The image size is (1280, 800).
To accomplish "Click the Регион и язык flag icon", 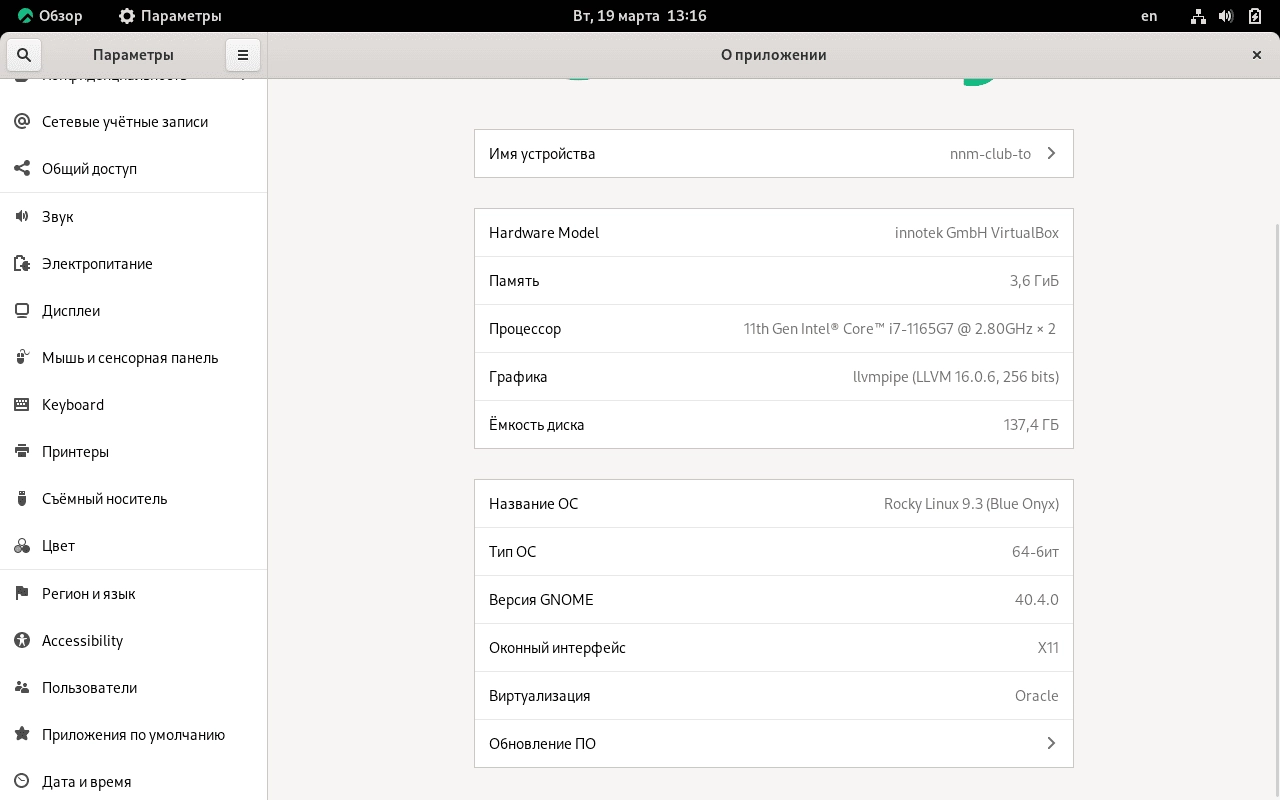I will (x=22, y=593).
